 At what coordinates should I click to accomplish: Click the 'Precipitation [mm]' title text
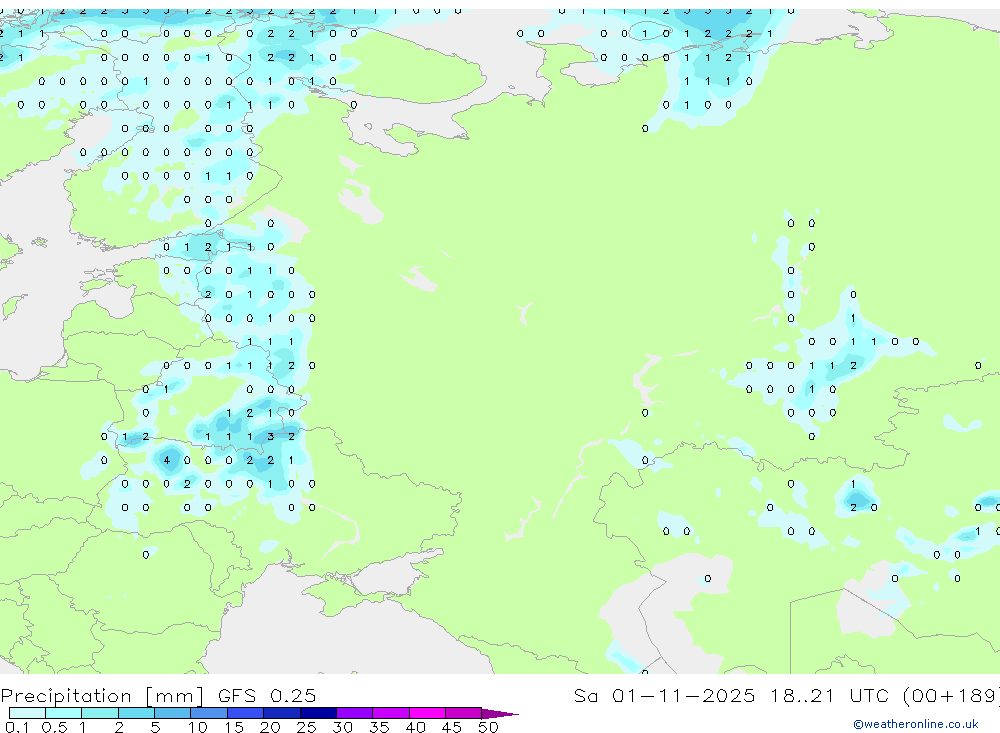[103, 695]
